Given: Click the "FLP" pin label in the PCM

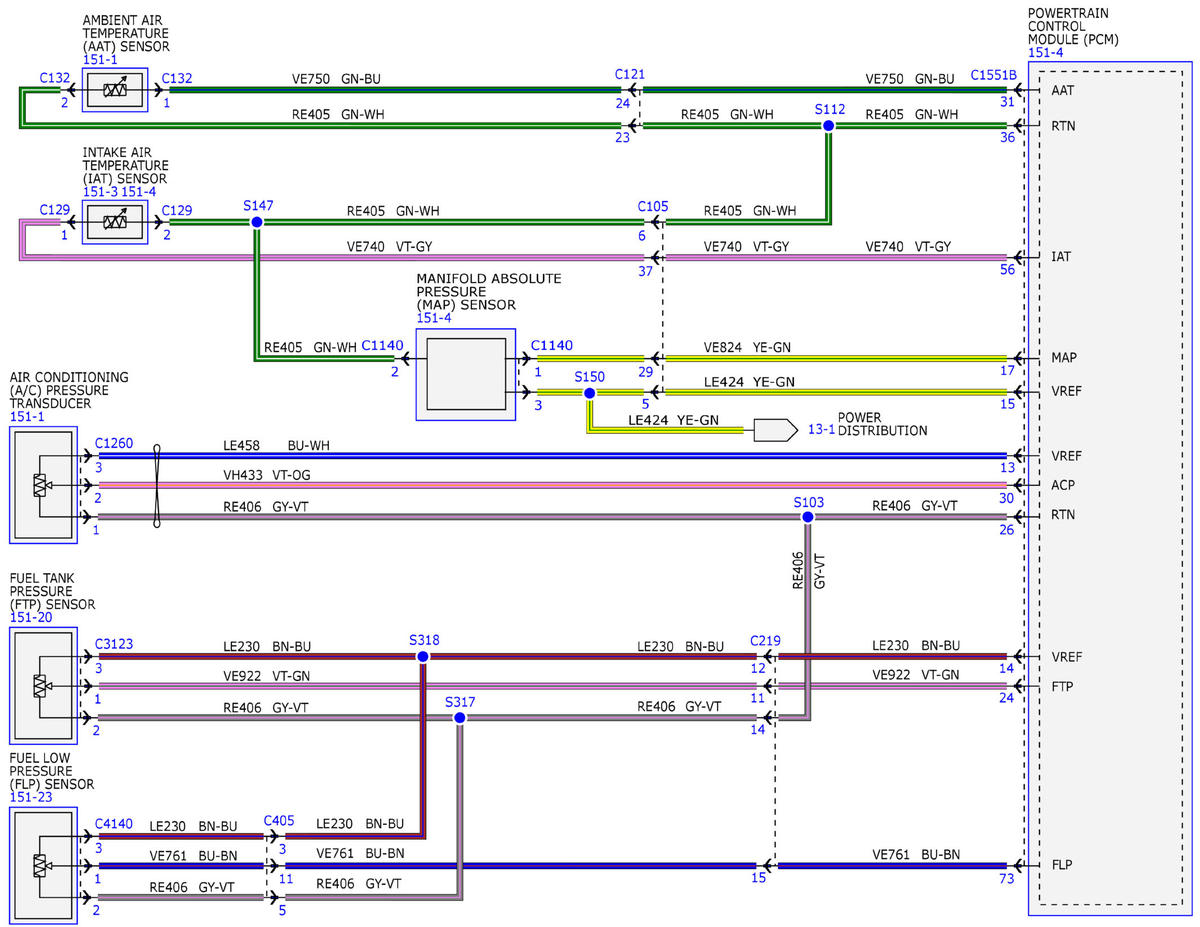Looking at the screenshot, I should (1064, 865).
